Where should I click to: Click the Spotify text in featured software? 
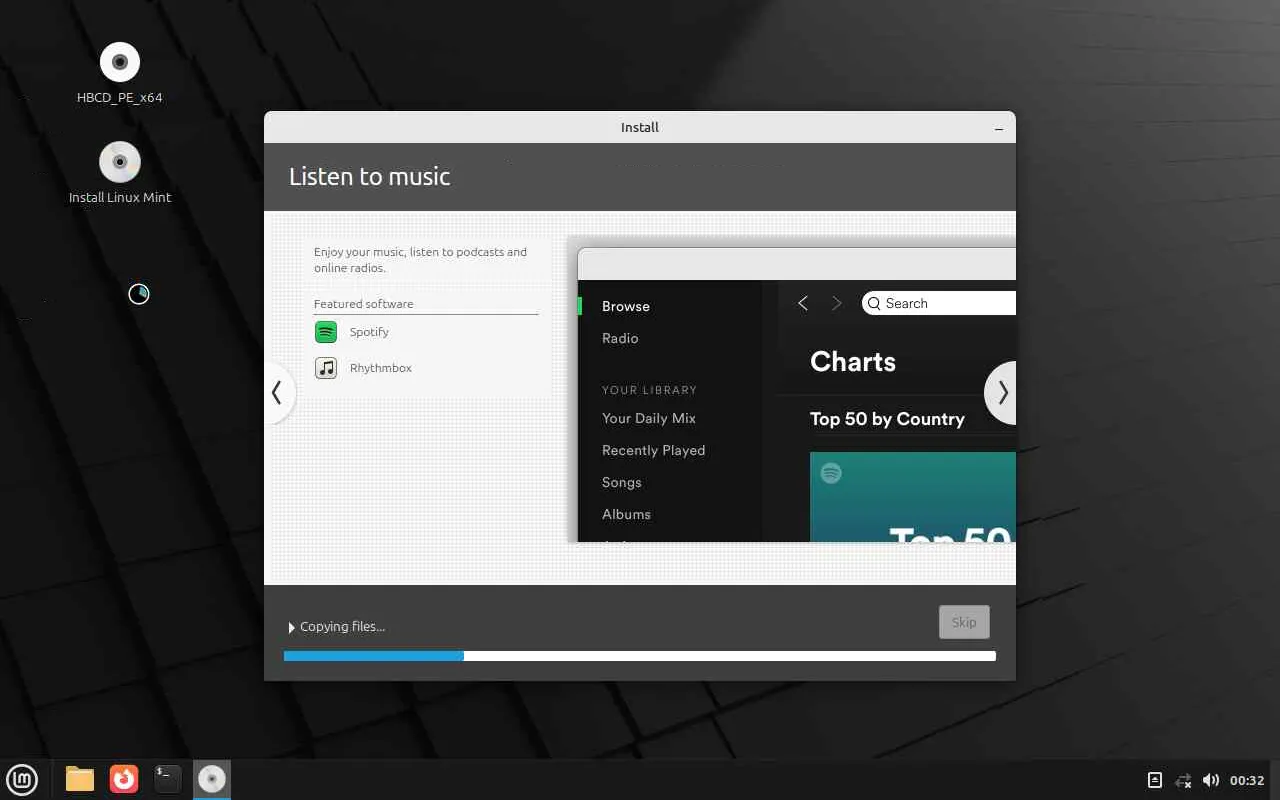tap(369, 332)
